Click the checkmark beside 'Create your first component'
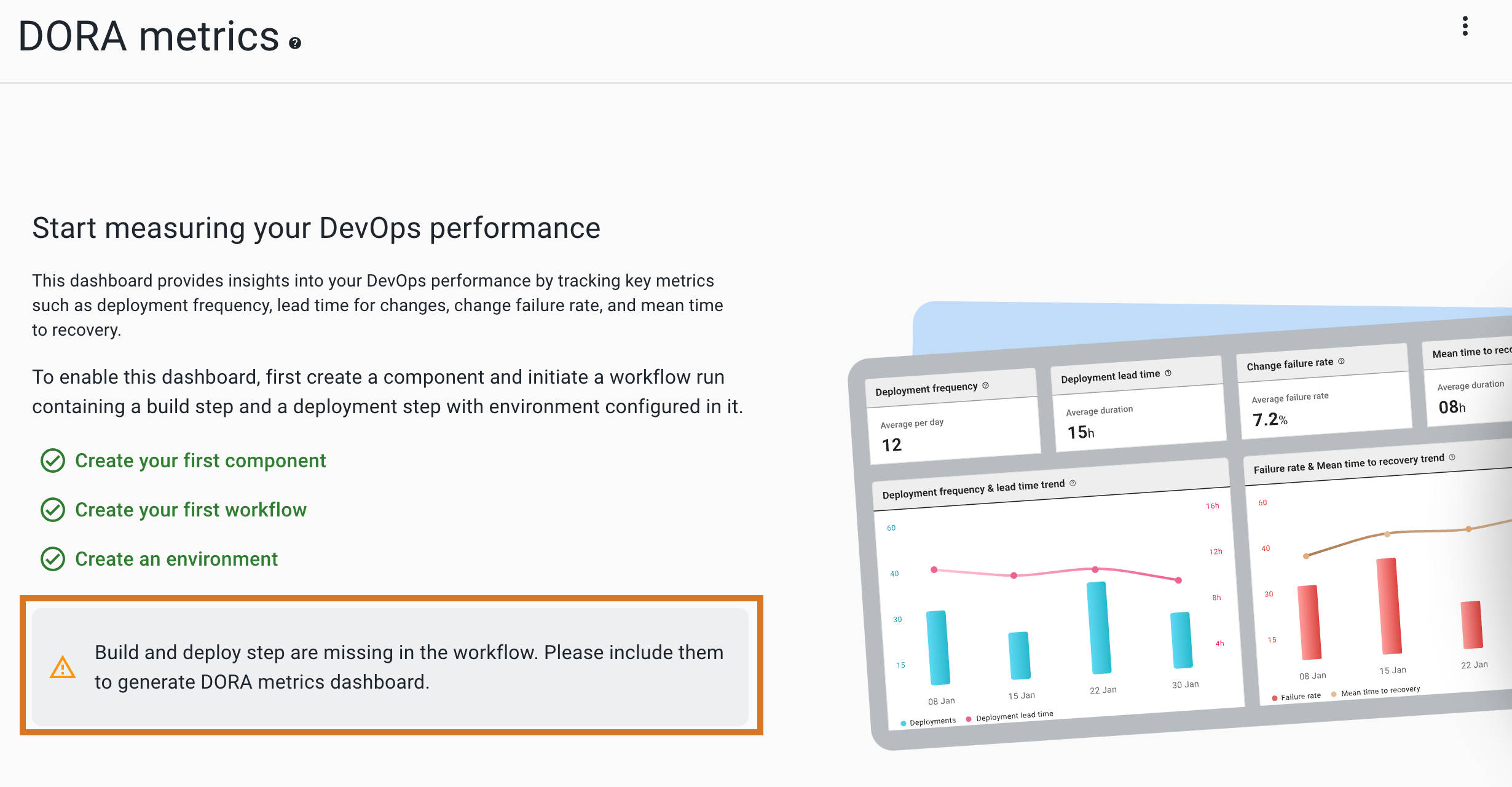The height and width of the screenshot is (787, 1512). click(x=53, y=460)
